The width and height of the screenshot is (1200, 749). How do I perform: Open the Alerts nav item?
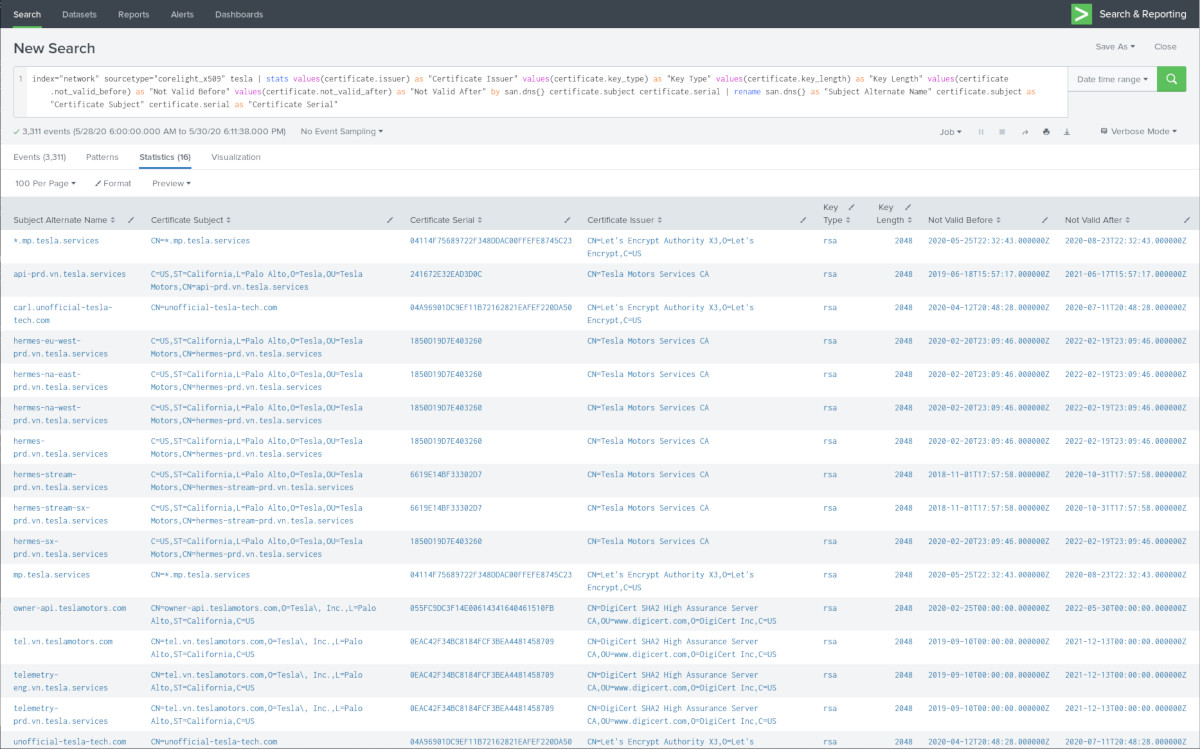pos(182,14)
